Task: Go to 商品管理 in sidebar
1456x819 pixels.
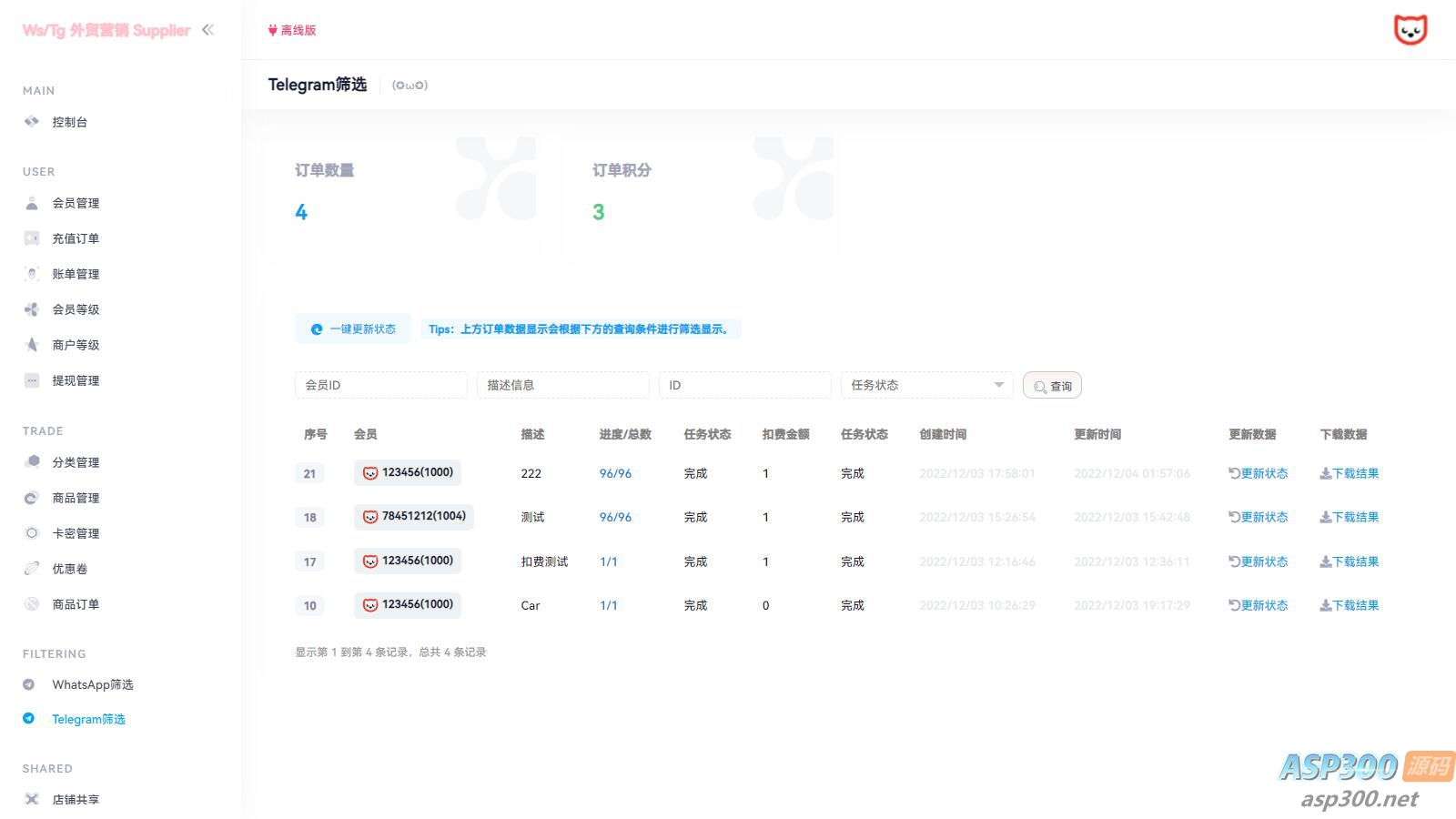Action: click(x=76, y=498)
